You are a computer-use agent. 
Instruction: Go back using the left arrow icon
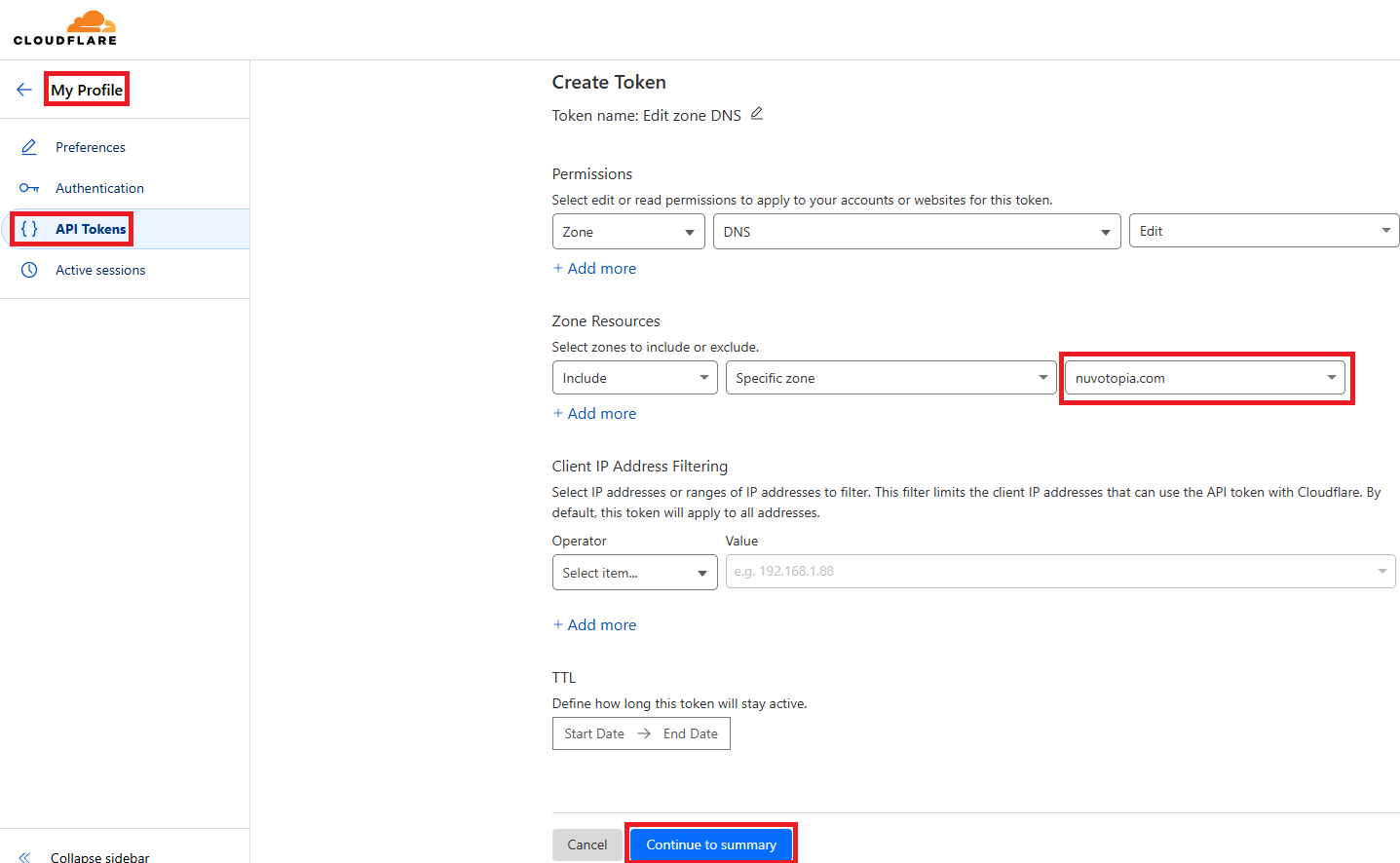click(24, 90)
